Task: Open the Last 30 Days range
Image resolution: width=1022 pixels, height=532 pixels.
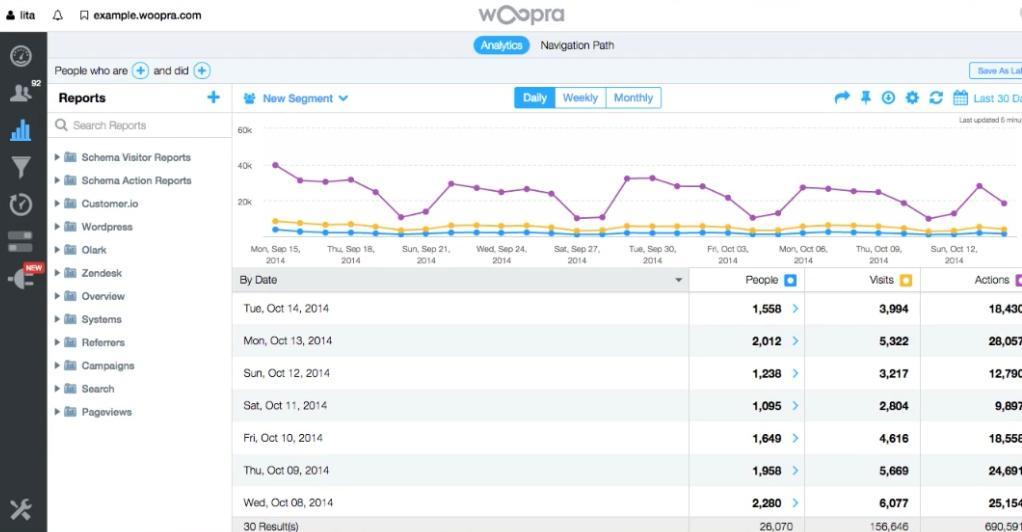Action: [x=997, y=98]
